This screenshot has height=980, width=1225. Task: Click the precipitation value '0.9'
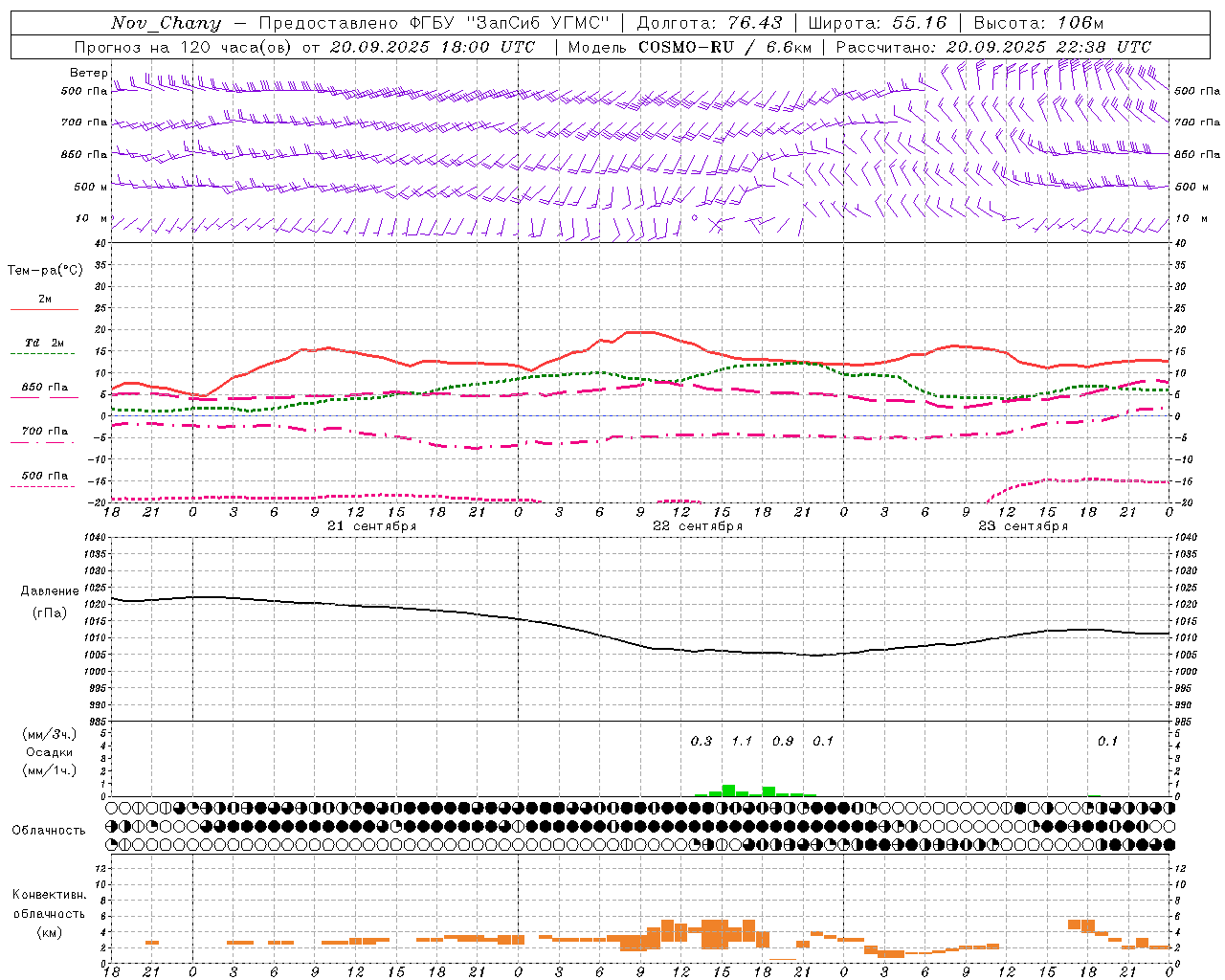[x=783, y=741]
